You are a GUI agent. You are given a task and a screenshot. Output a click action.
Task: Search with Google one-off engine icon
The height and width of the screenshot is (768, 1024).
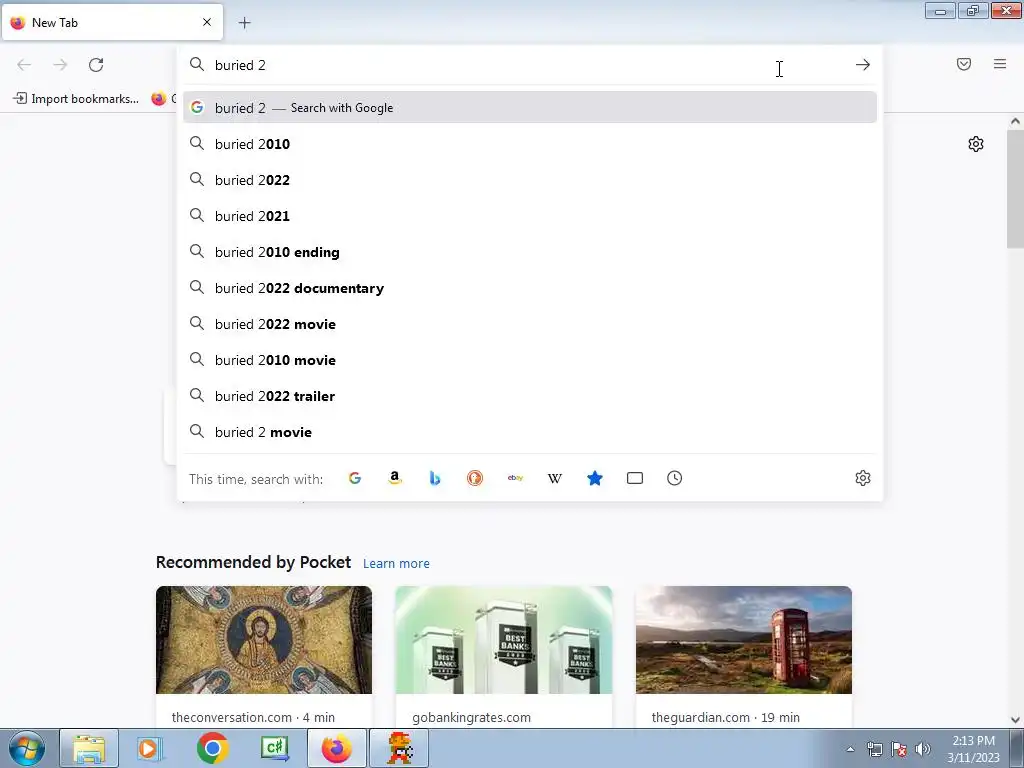pos(355,478)
